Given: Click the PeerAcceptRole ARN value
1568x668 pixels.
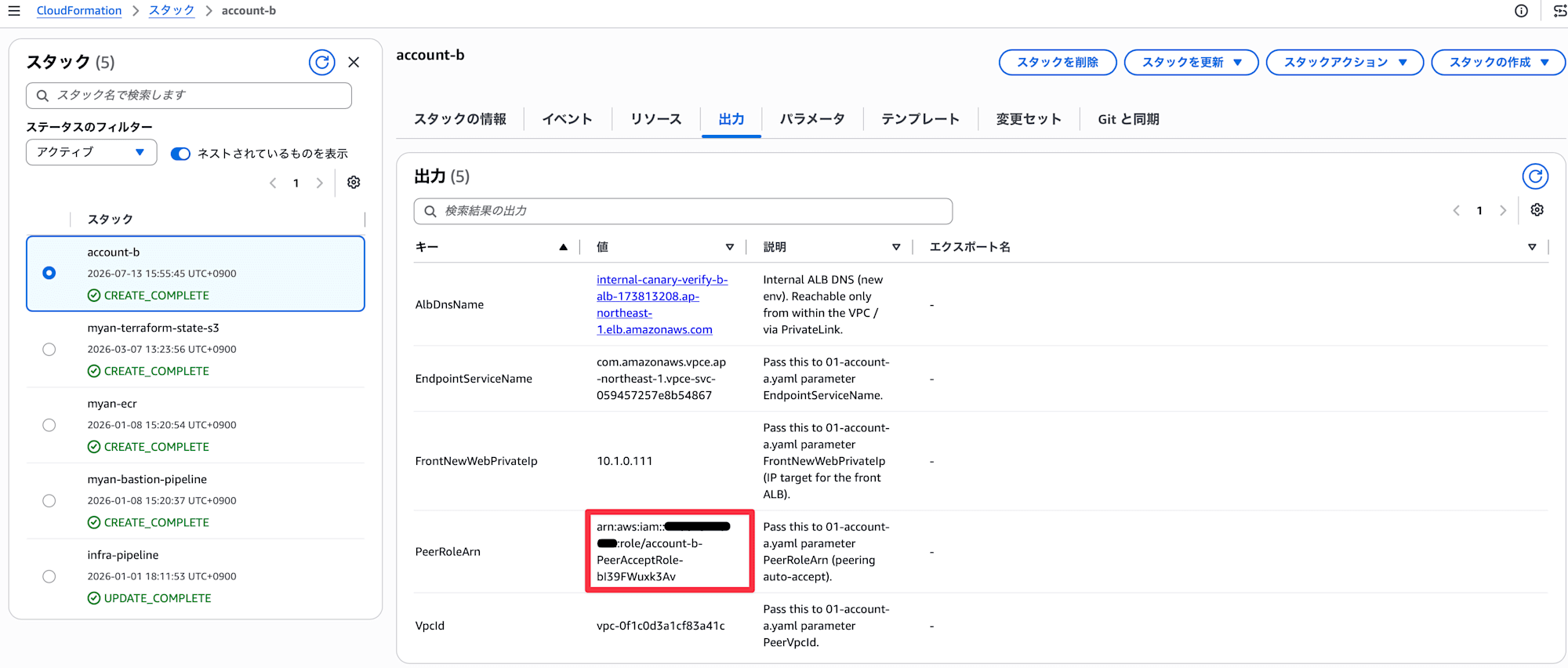Looking at the screenshot, I should click(x=663, y=552).
